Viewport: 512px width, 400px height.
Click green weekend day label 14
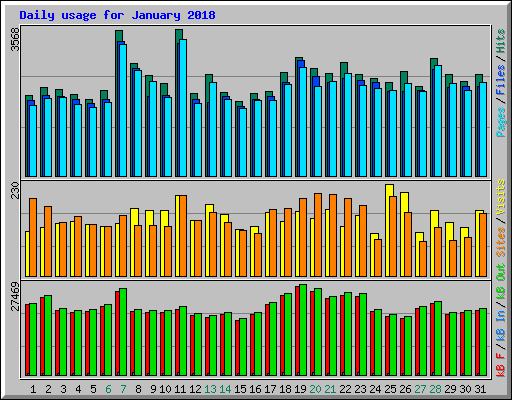pos(225,389)
